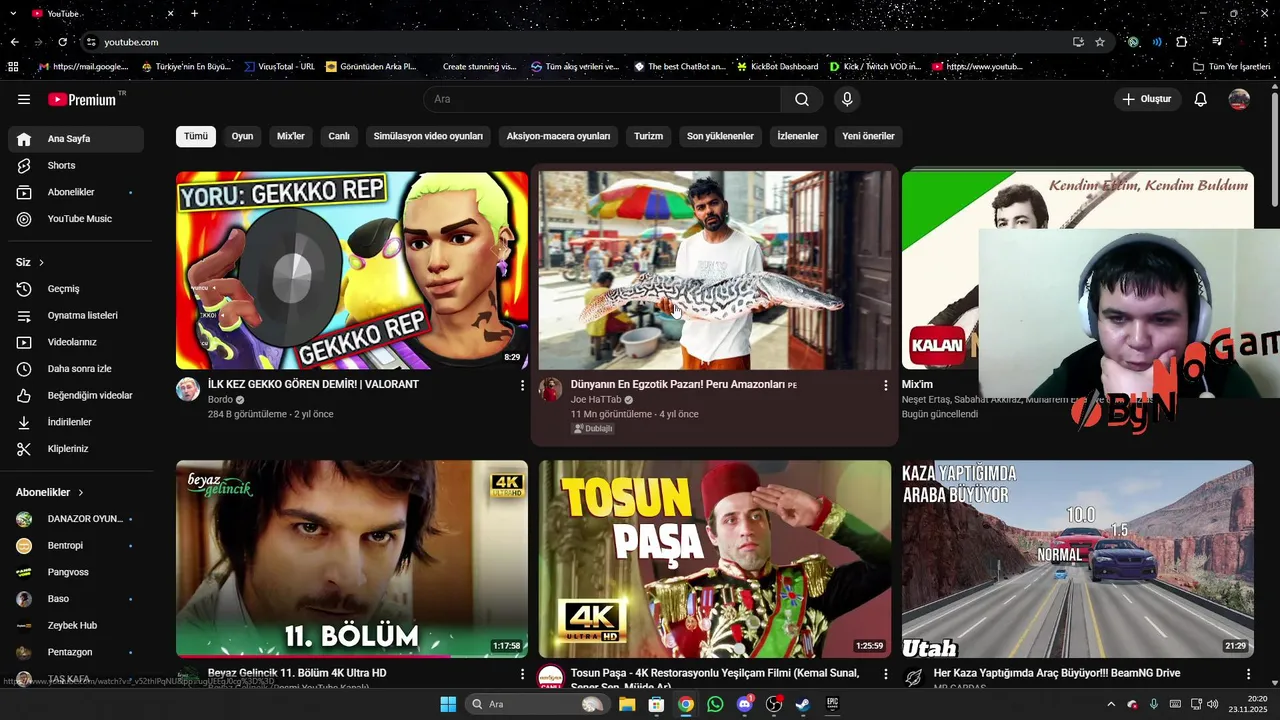
Task: Select the Turizm filter chip
Action: click(648, 136)
